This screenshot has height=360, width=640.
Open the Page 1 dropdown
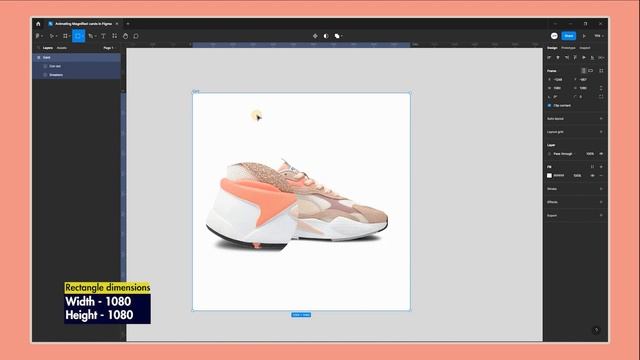pyautogui.click(x=109, y=48)
